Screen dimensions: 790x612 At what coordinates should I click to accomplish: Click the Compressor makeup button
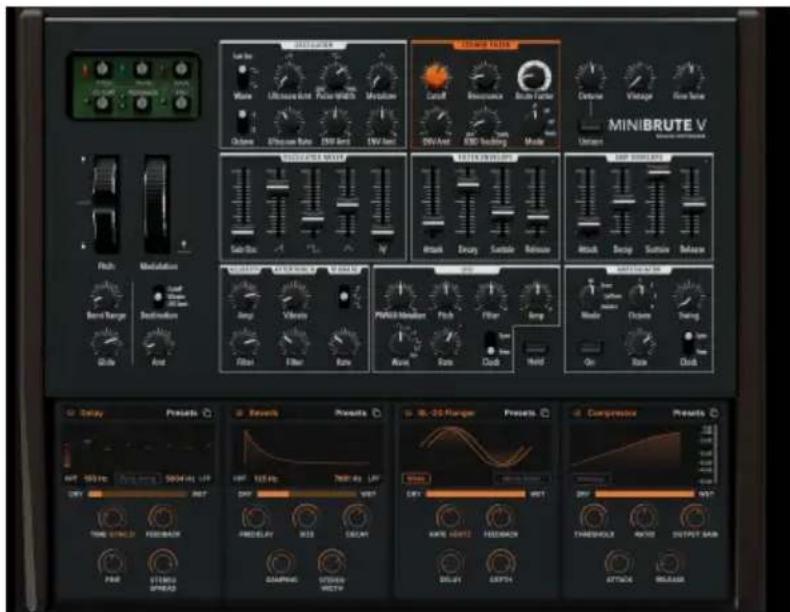coord(590,479)
